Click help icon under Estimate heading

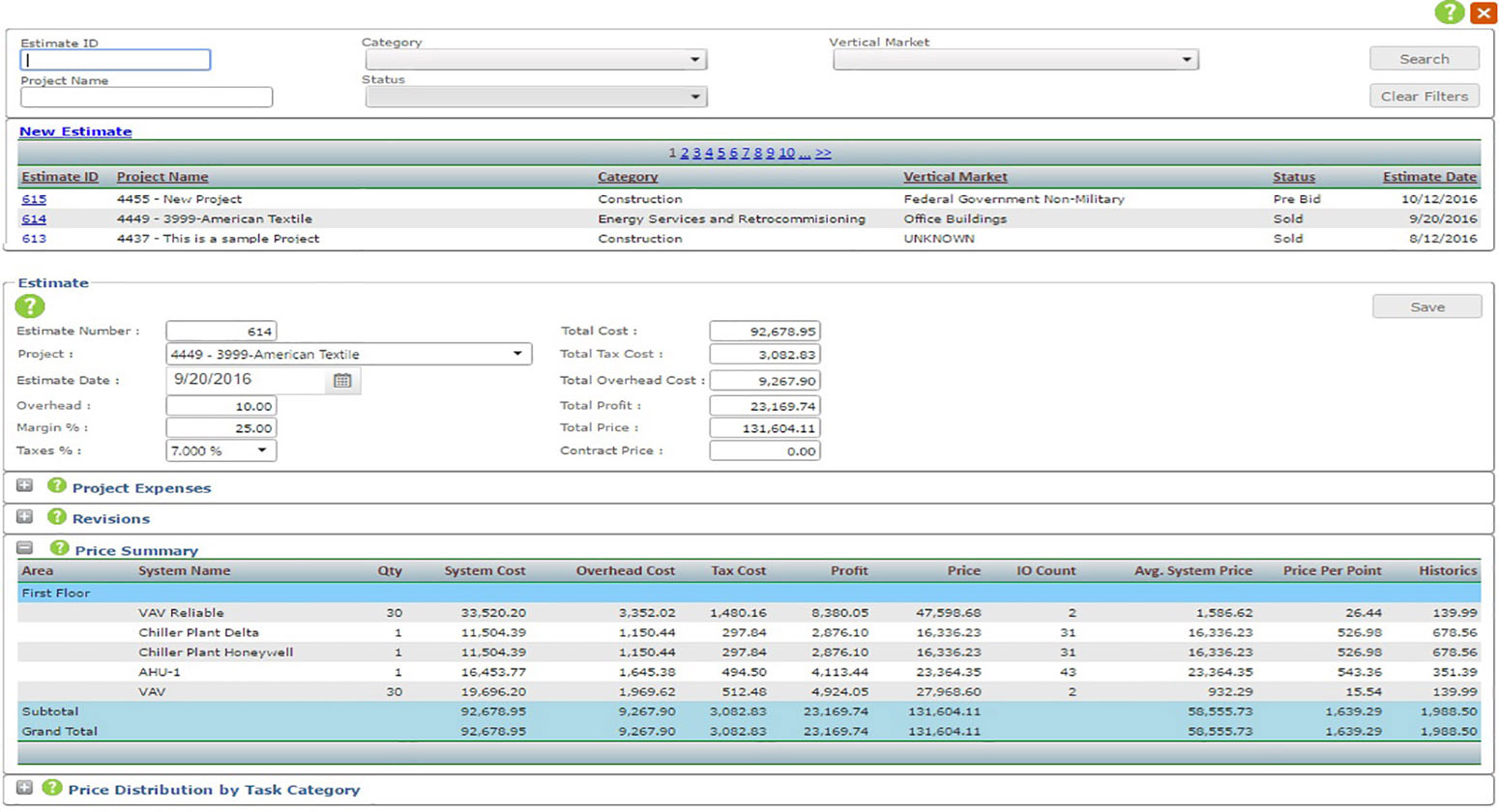30,306
